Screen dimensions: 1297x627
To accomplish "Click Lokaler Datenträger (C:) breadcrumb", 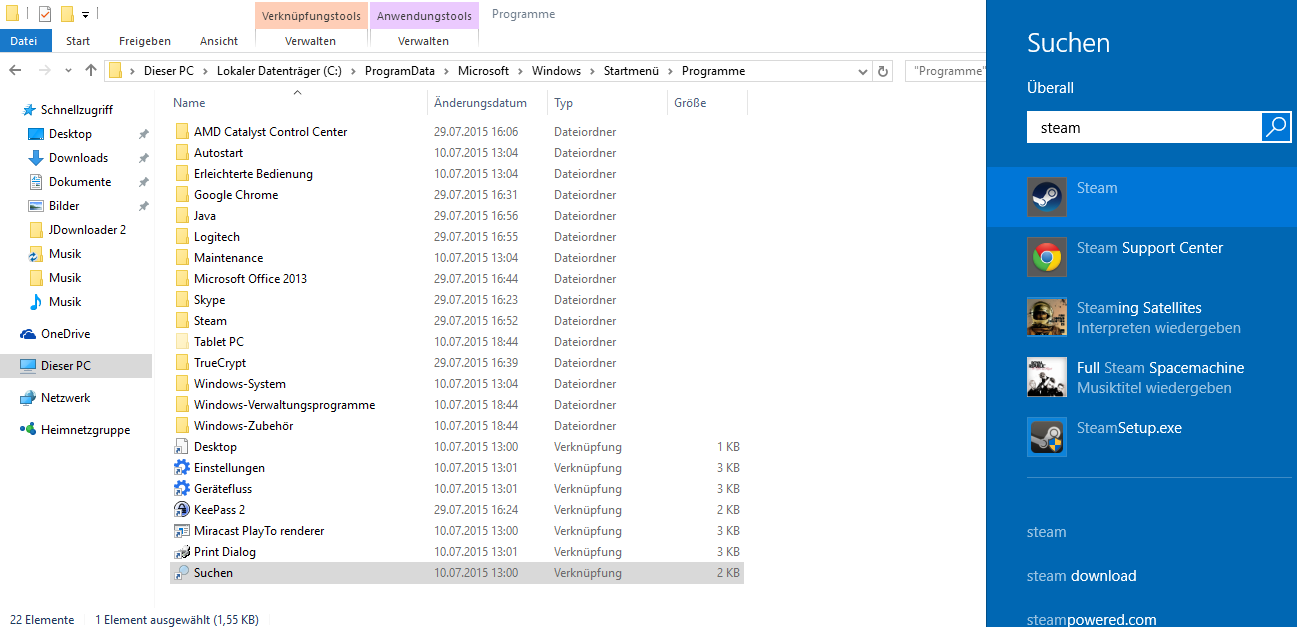I will pos(278,71).
